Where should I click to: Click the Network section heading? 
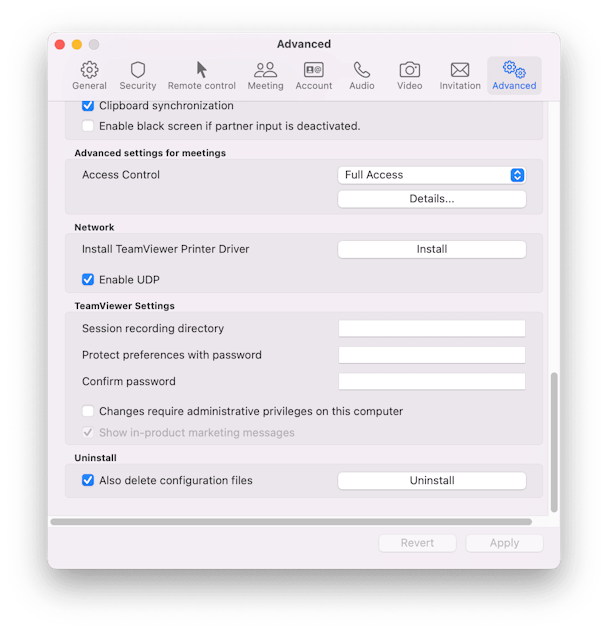(94, 227)
